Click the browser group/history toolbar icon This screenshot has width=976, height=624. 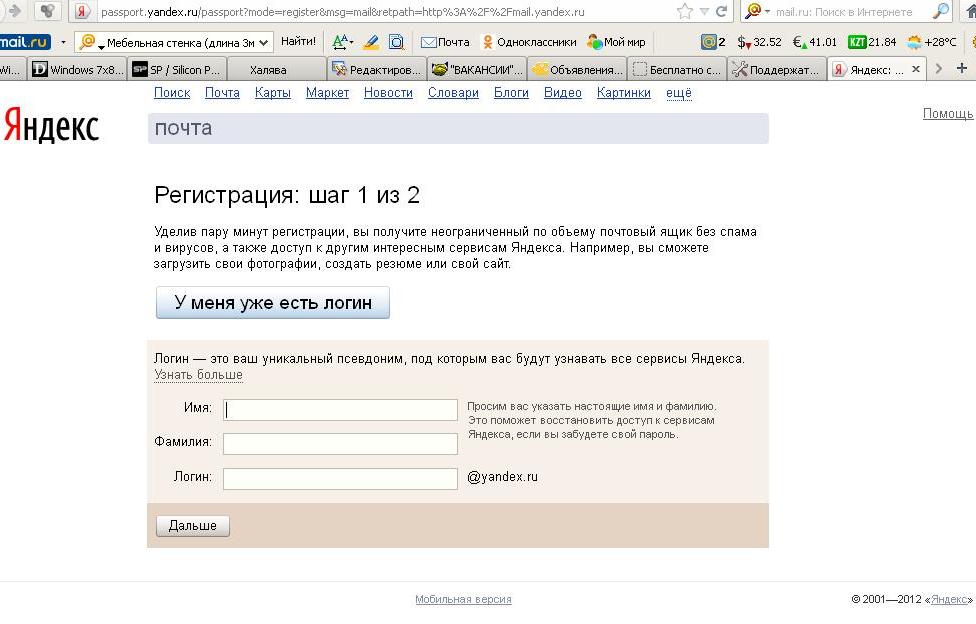click(47, 11)
